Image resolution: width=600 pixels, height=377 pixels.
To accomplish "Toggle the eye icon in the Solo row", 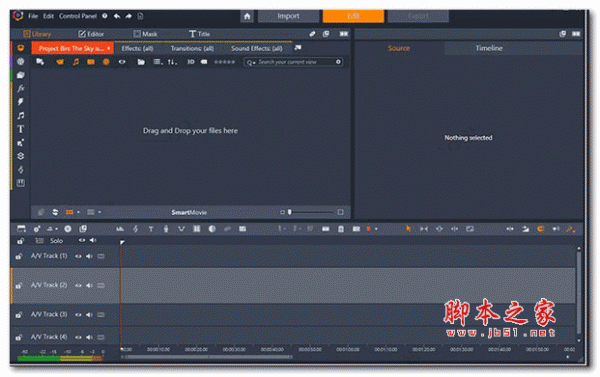I will click(82, 240).
